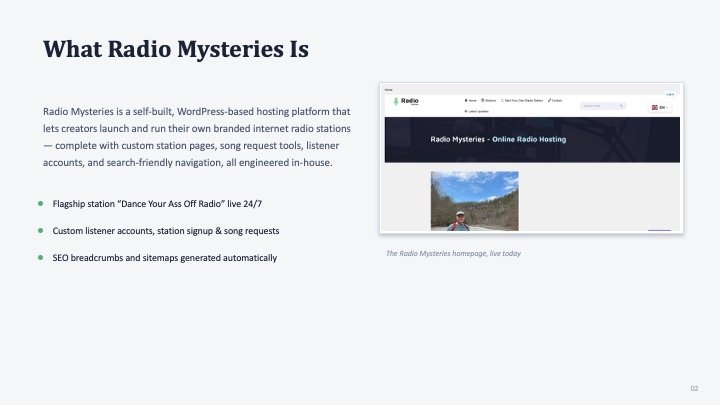Click caption 'The Radio Mysteries homepage, live today'
Viewport: 720px width, 405px height.
(453, 253)
